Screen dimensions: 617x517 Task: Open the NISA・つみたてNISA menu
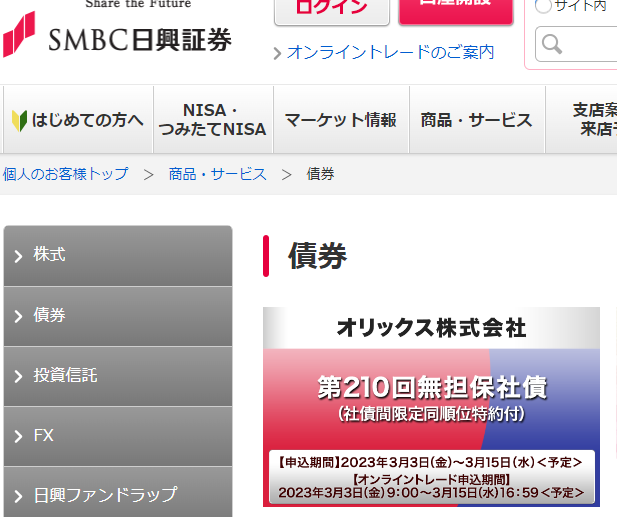click(x=213, y=120)
